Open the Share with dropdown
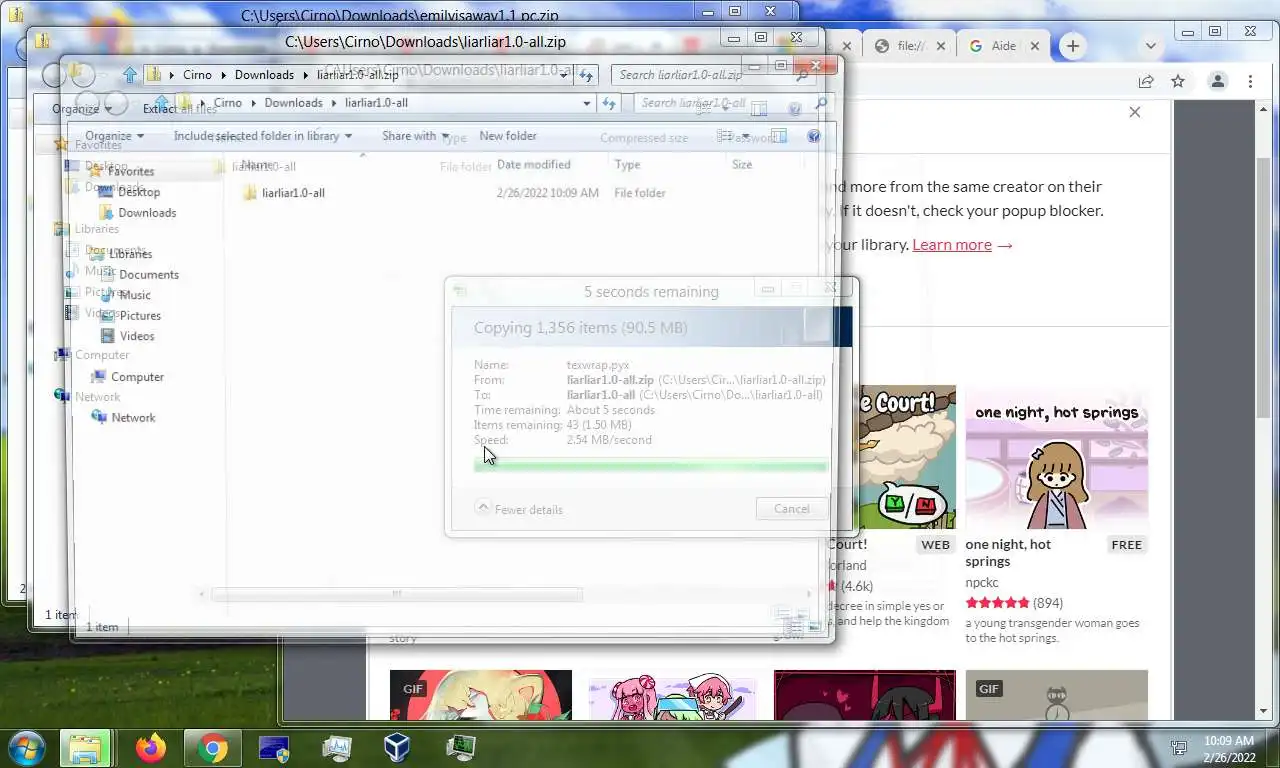Viewport: 1280px width, 768px height. (x=416, y=136)
